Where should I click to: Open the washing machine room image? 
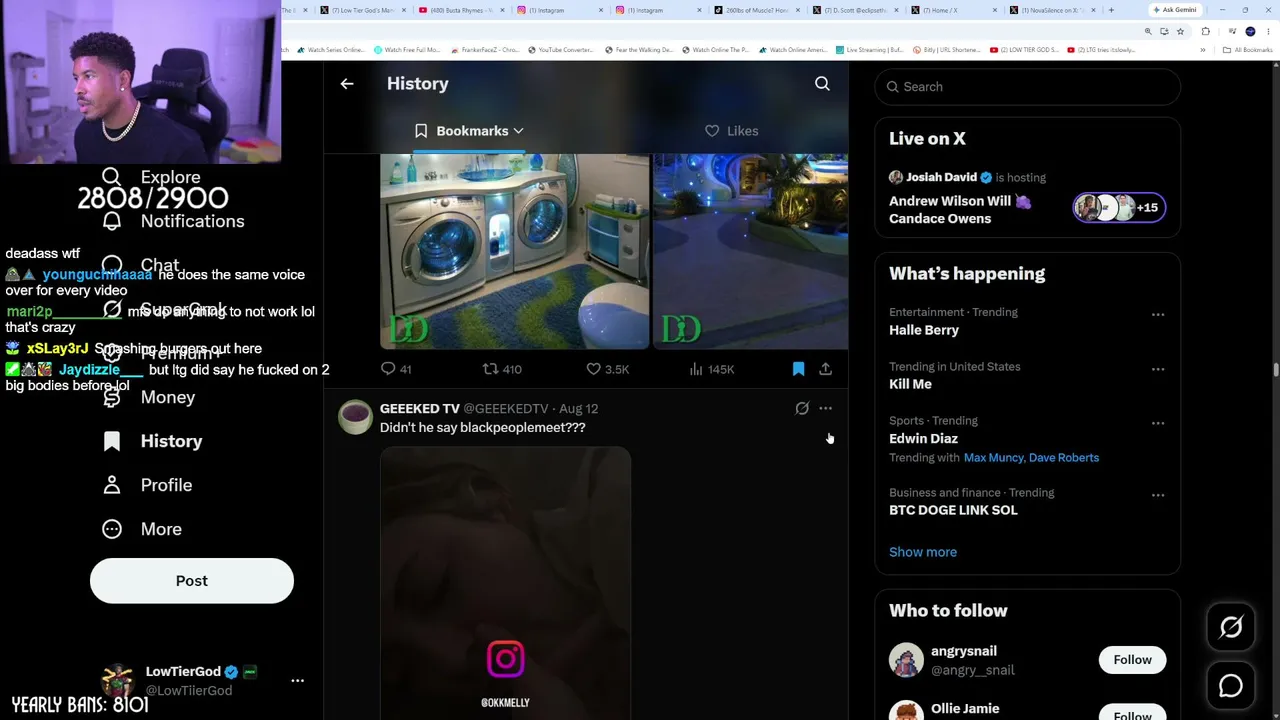[x=514, y=251]
